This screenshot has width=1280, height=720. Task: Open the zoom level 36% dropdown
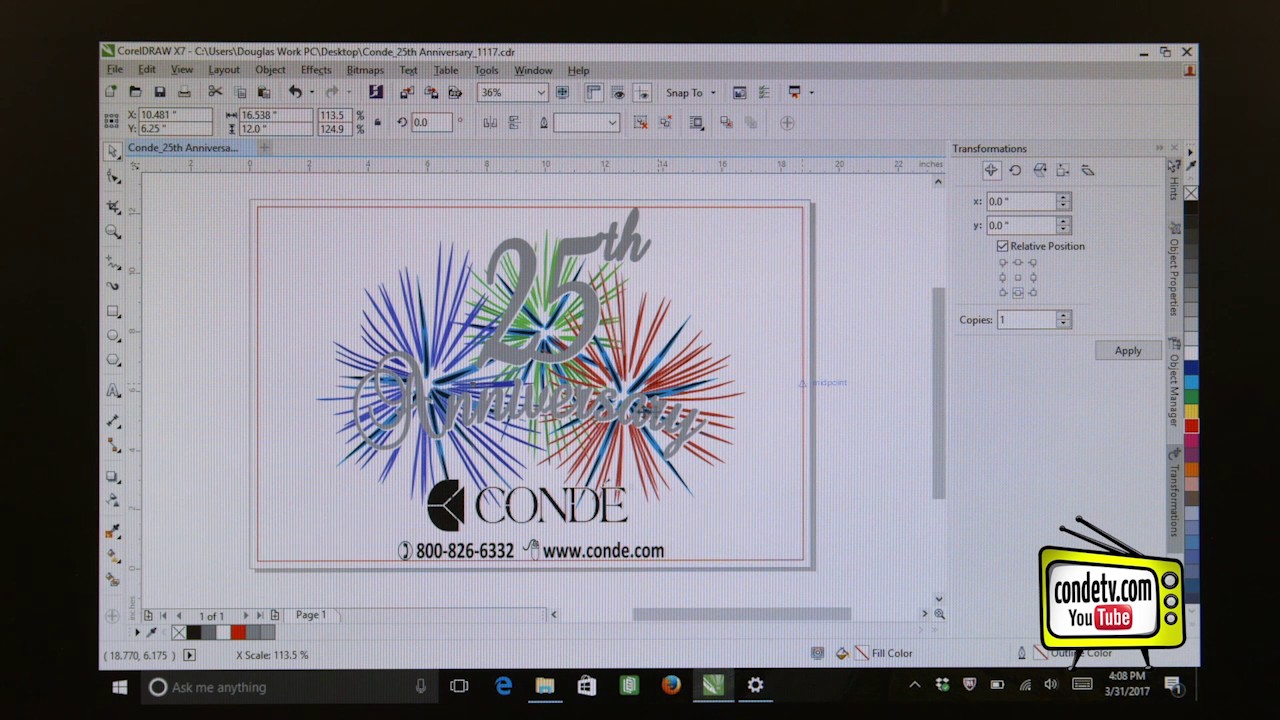541,93
